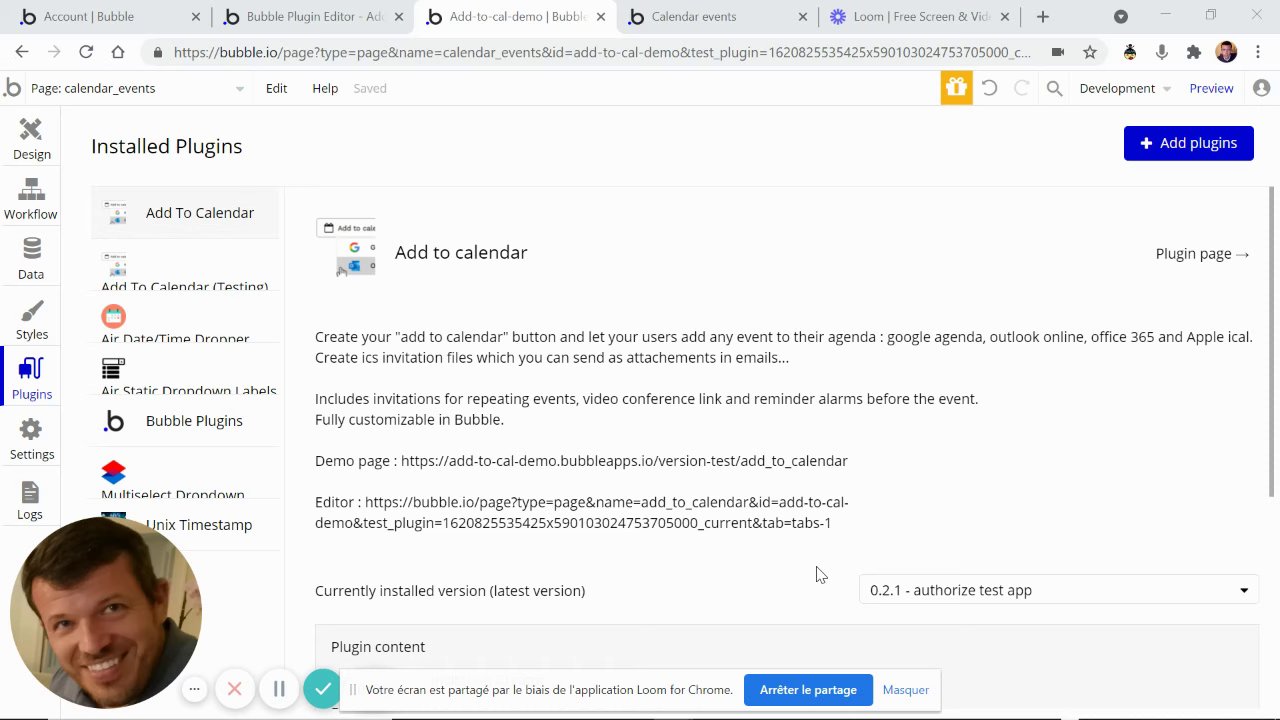Viewport: 1280px width, 720px height.
Task: Select Bubble Plugins in the list
Action: [x=186, y=421]
